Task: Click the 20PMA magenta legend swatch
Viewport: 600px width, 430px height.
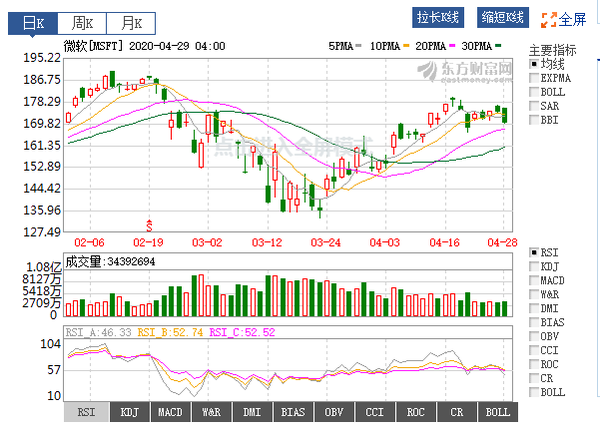Action: pyautogui.click(x=452, y=46)
